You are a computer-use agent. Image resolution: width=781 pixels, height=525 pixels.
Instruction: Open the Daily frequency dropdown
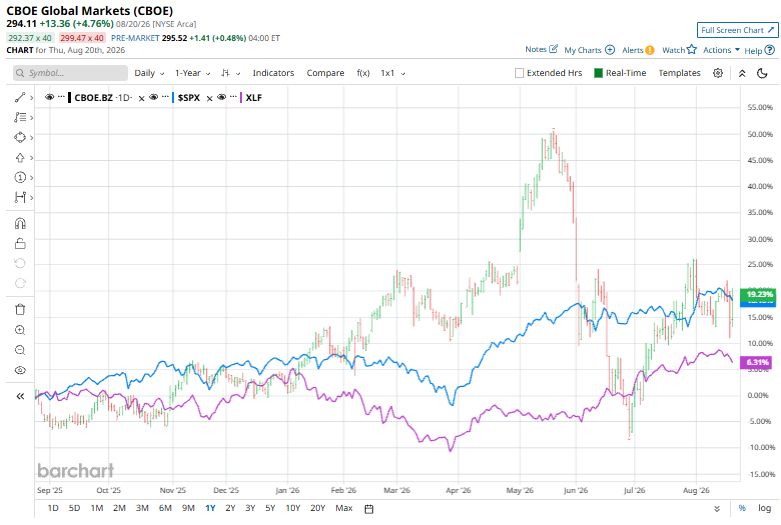(x=149, y=73)
